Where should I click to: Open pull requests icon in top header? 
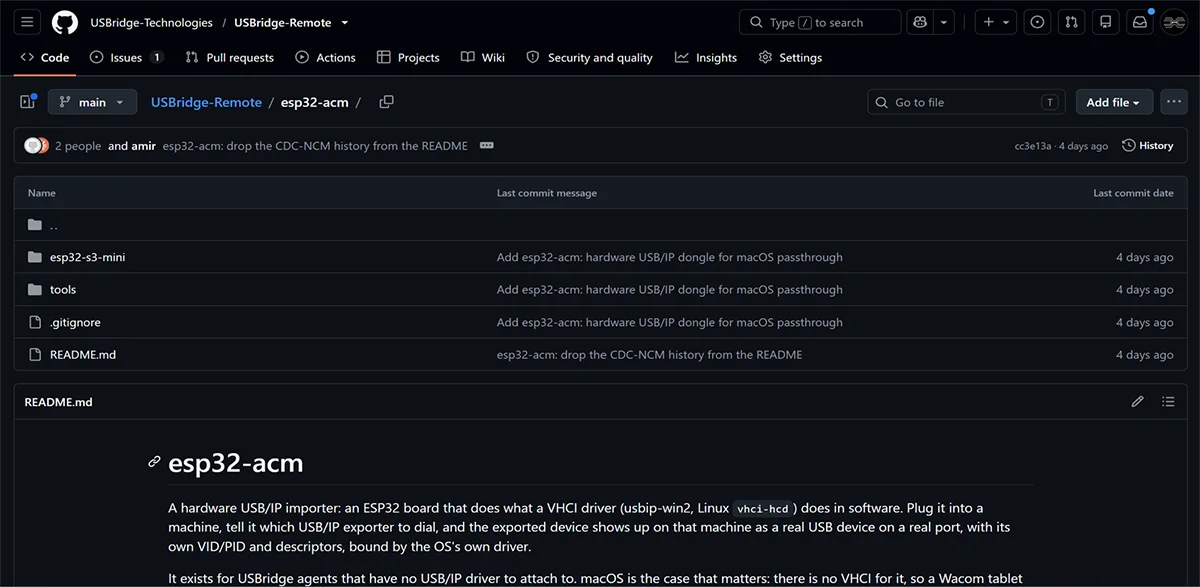tap(1071, 22)
